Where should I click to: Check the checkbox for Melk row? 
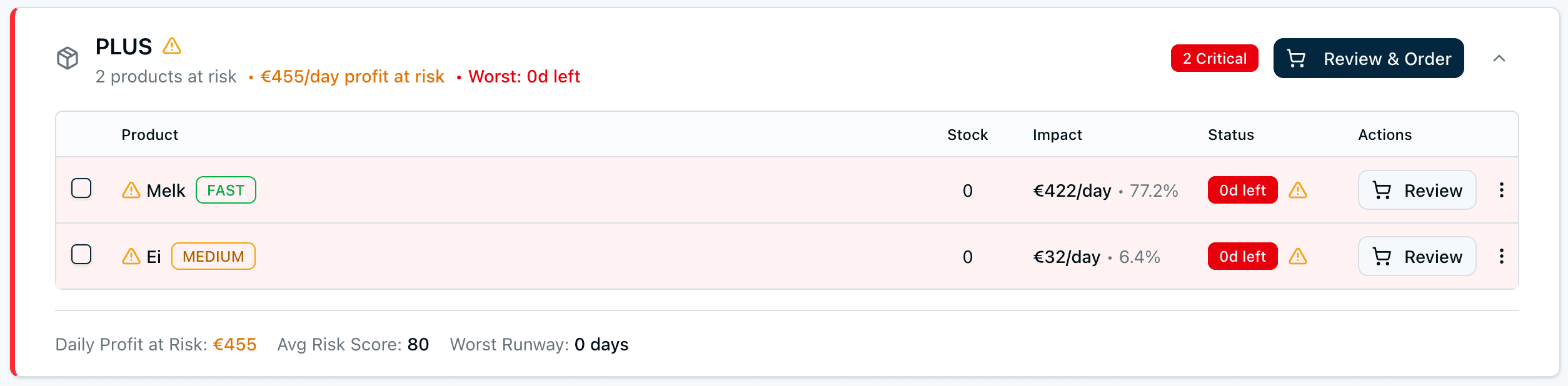click(80, 188)
